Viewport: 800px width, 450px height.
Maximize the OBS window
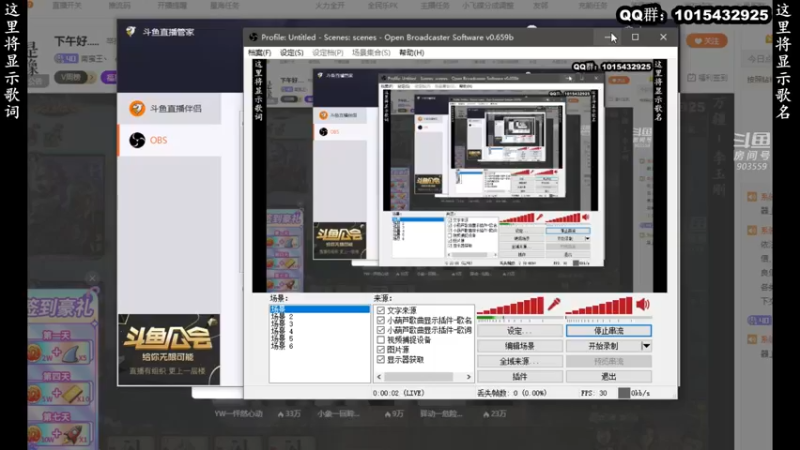pyautogui.click(x=635, y=37)
